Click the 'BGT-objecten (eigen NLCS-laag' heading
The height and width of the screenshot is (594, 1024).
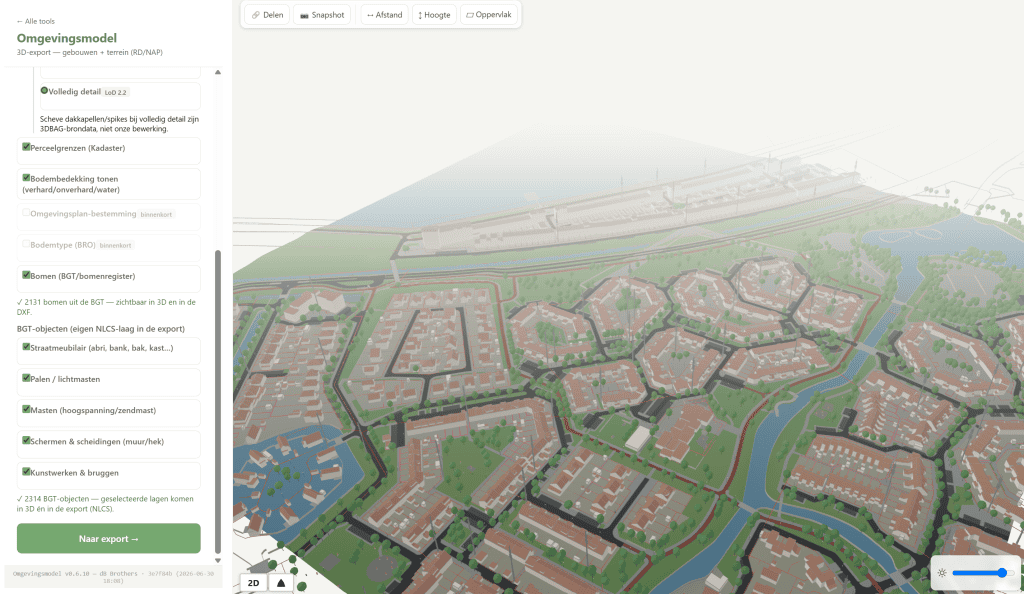tap(101, 329)
